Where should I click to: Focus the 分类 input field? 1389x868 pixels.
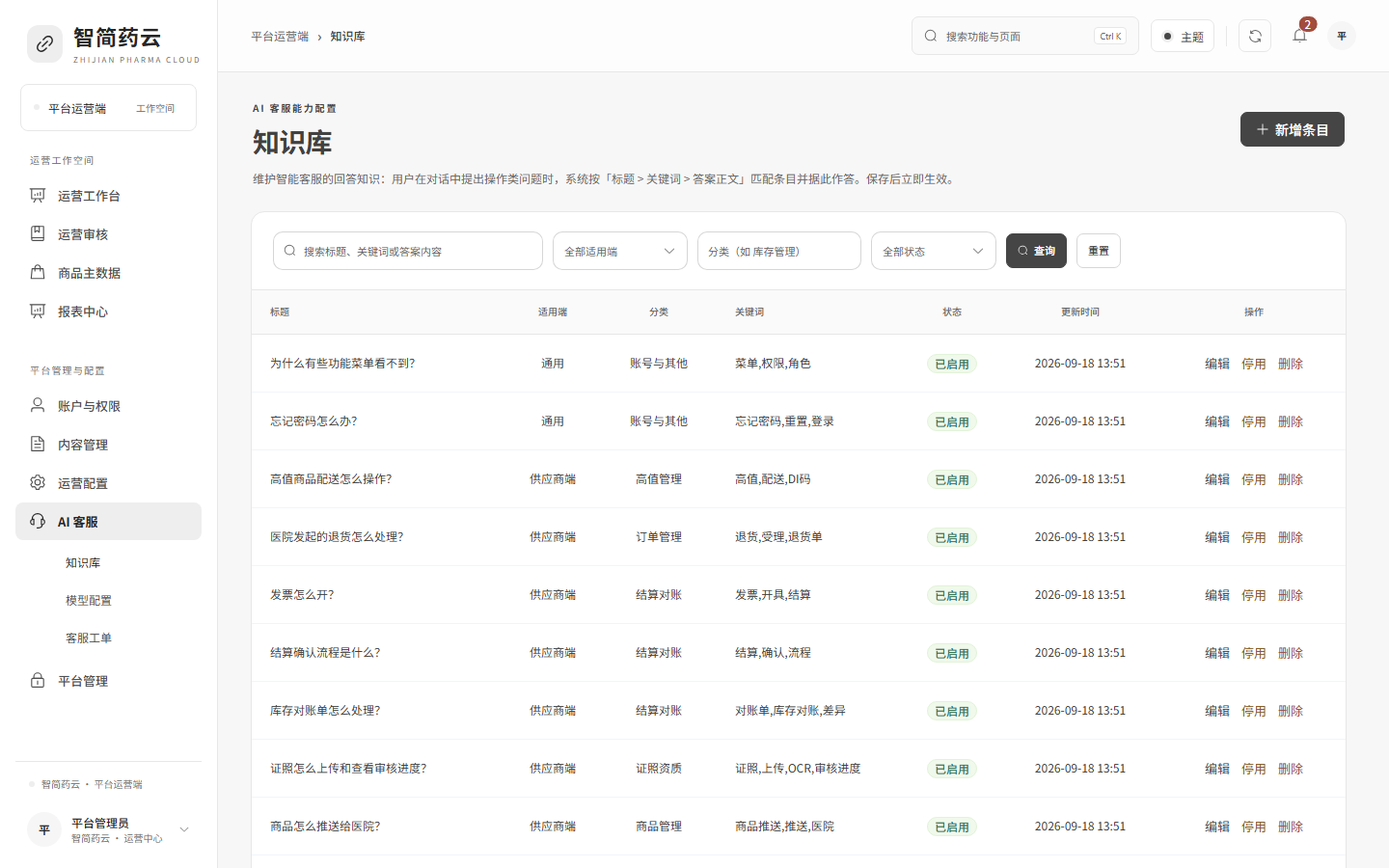(x=779, y=251)
